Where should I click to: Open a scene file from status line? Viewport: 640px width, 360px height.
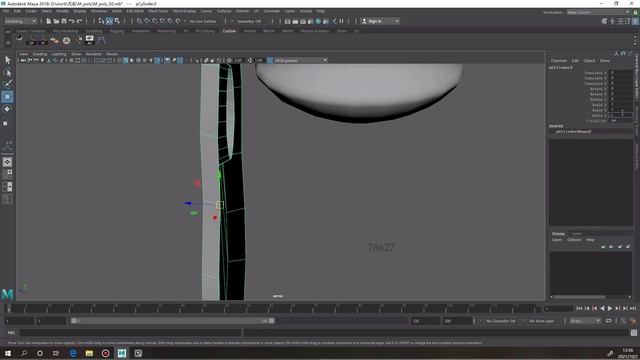pos(56,21)
